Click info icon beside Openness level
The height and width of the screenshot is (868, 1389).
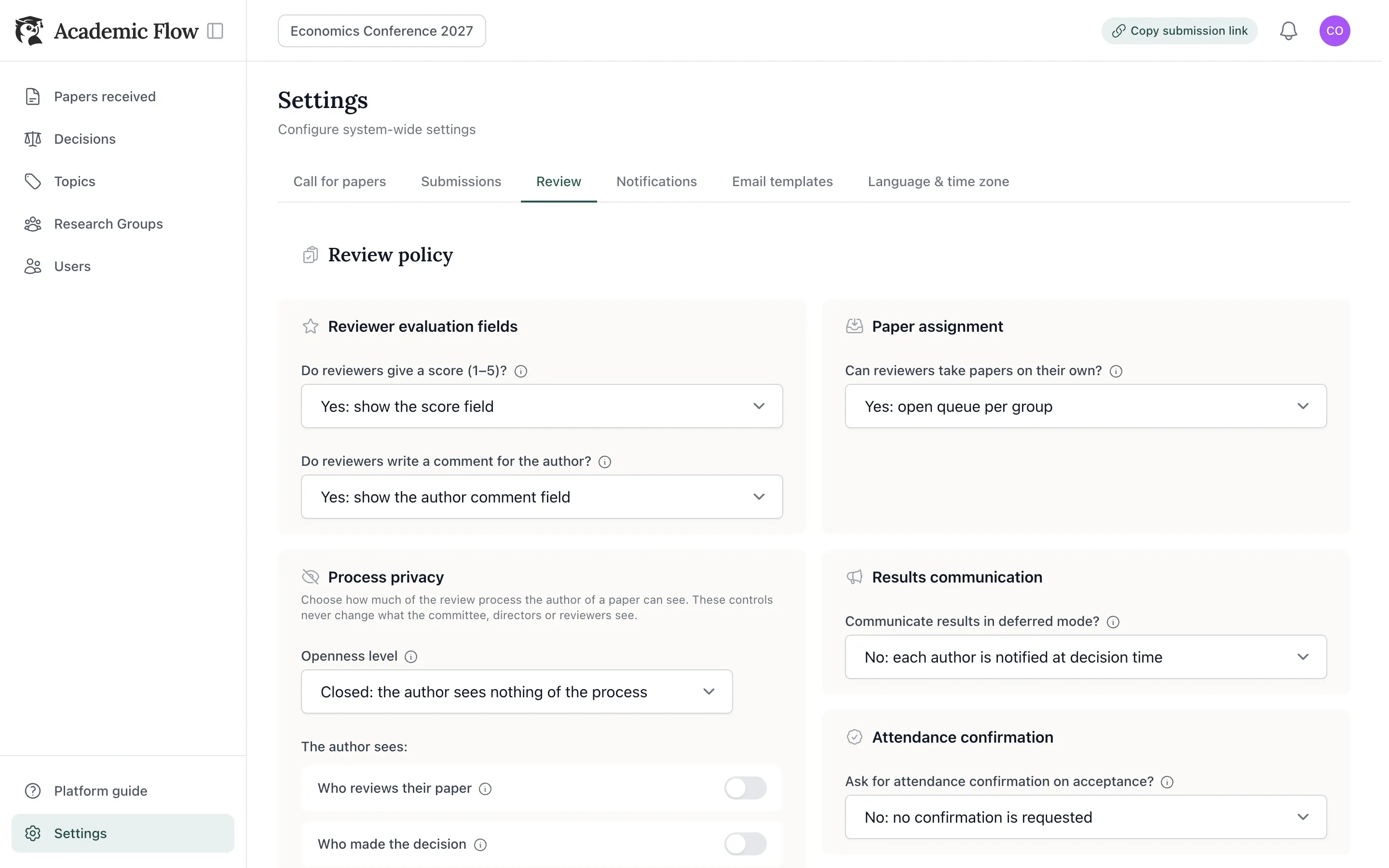coord(411,657)
